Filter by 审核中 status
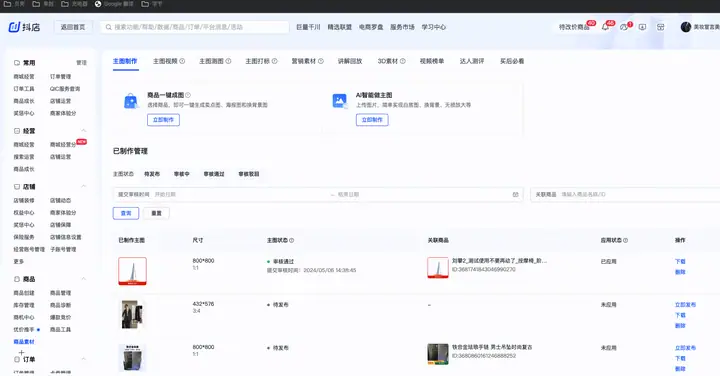This screenshot has height=376, width=720. [x=181, y=174]
